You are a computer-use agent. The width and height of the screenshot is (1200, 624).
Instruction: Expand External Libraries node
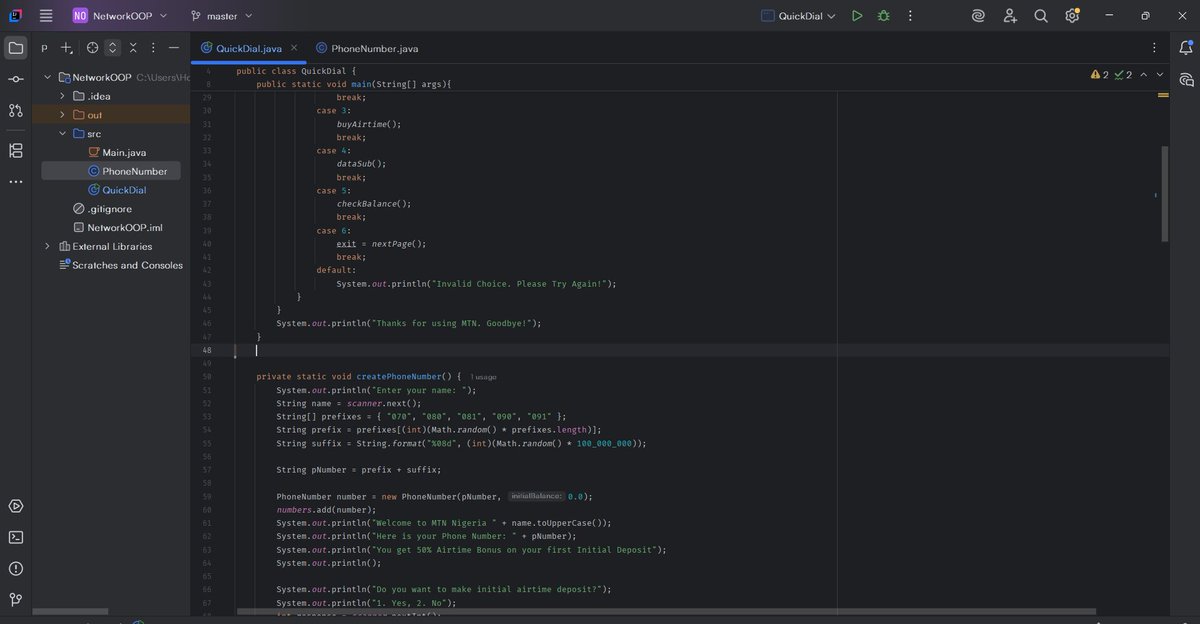pos(47,246)
